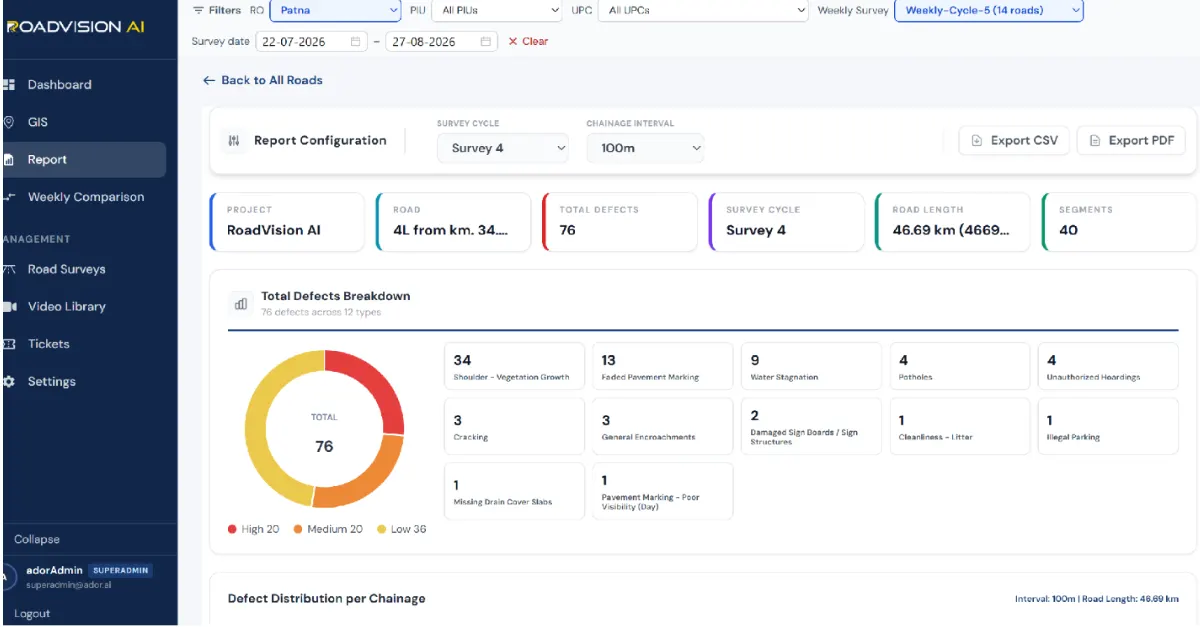Image resolution: width=1200 pixels, height=627 pixels.
Task: Open the Tickets icon in the sidebar
Action: (x=9, y=344)
